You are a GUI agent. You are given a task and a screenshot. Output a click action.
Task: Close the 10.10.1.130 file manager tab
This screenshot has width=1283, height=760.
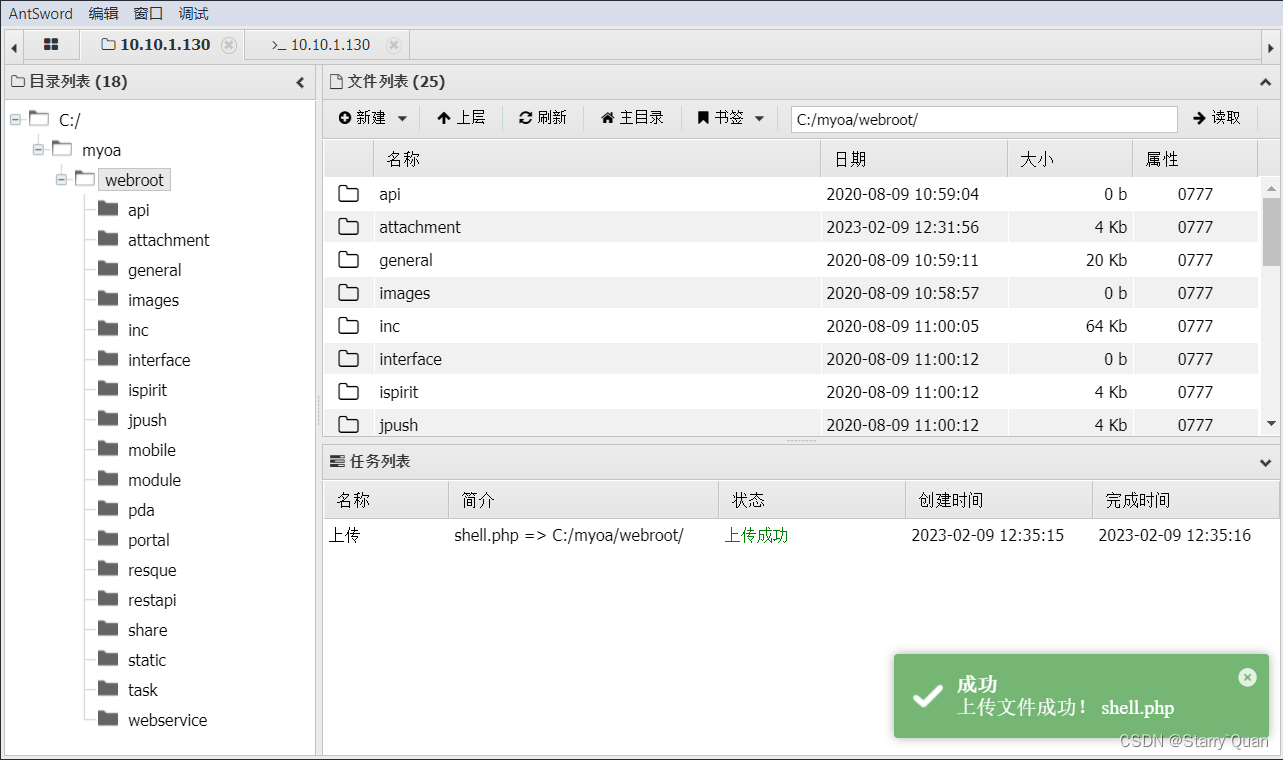[229, 45]
